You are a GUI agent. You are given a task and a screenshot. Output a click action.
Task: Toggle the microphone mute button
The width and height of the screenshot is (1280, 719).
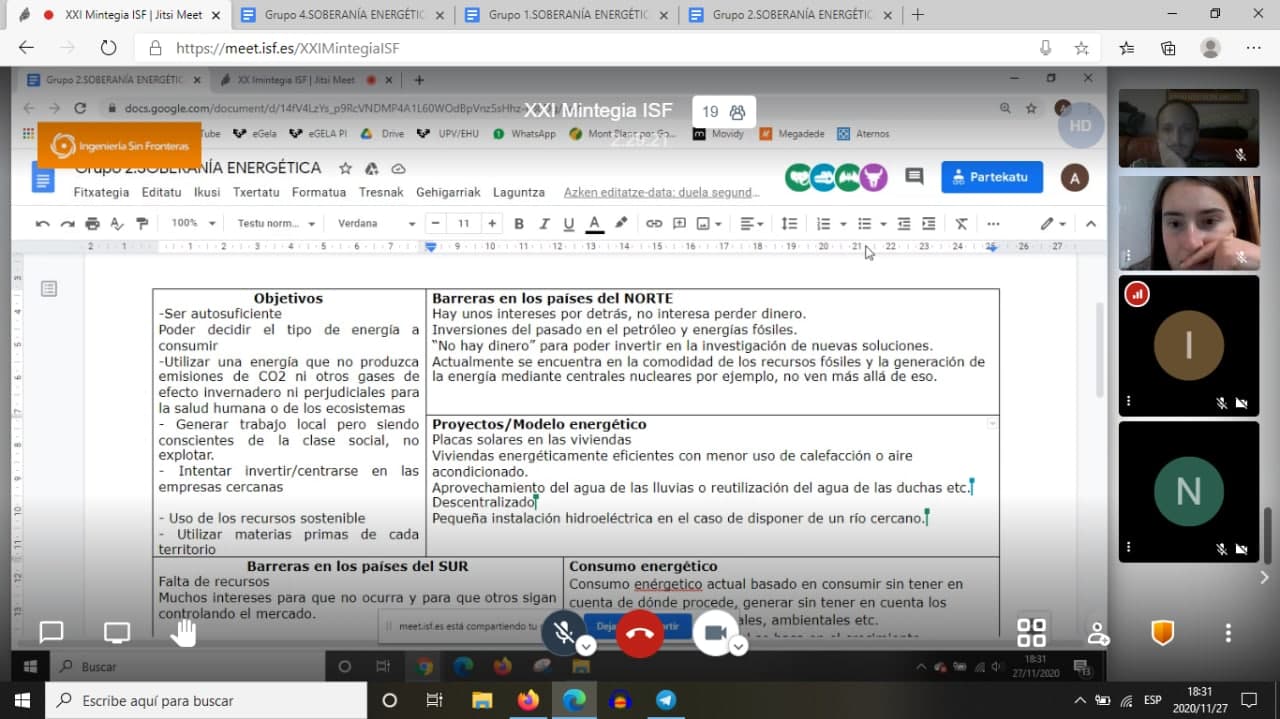pos(563,632)
